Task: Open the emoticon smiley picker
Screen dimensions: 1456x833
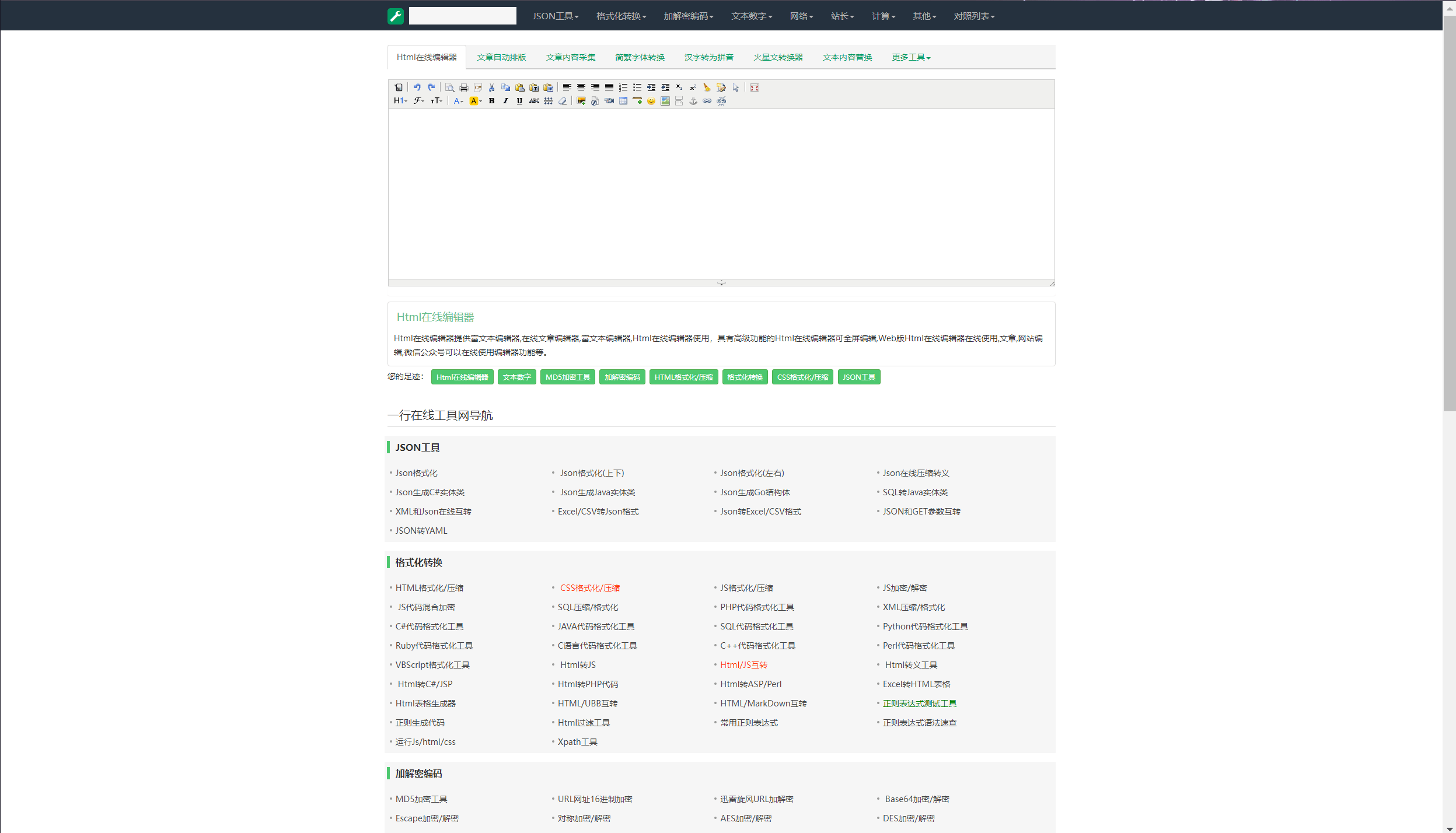Action: click(x=651, y=101)
